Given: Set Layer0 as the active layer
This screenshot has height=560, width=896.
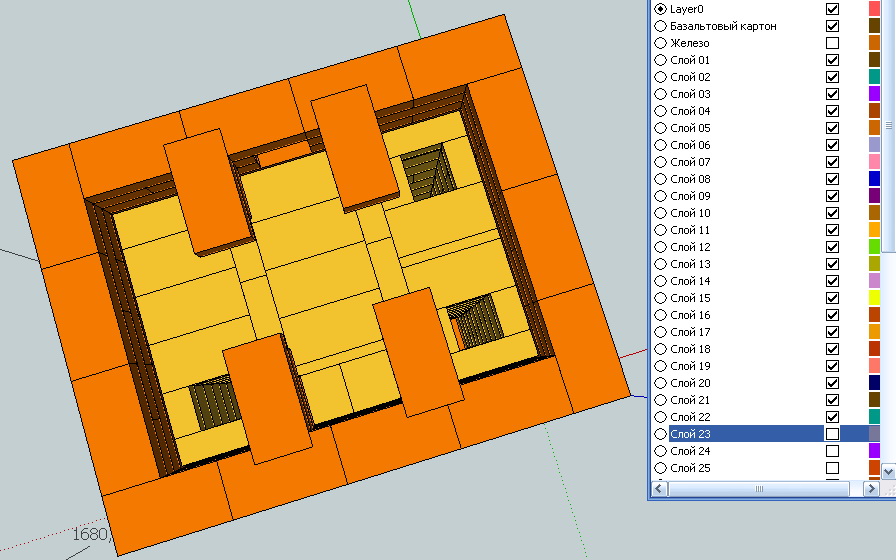Looking at the screenshot, I should pyautogui.click(x=660, y=8).
